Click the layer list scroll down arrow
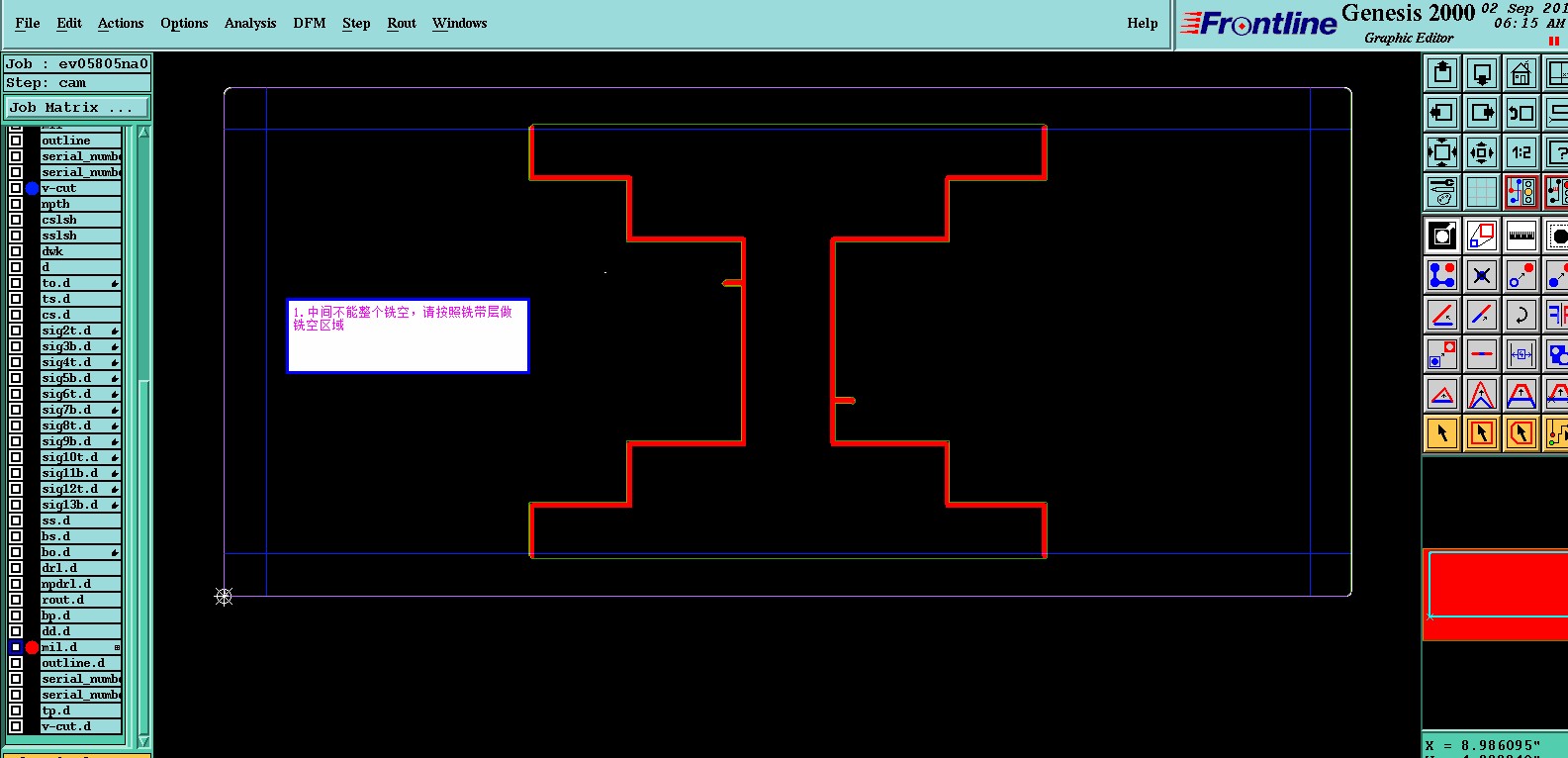 [143, 741]
